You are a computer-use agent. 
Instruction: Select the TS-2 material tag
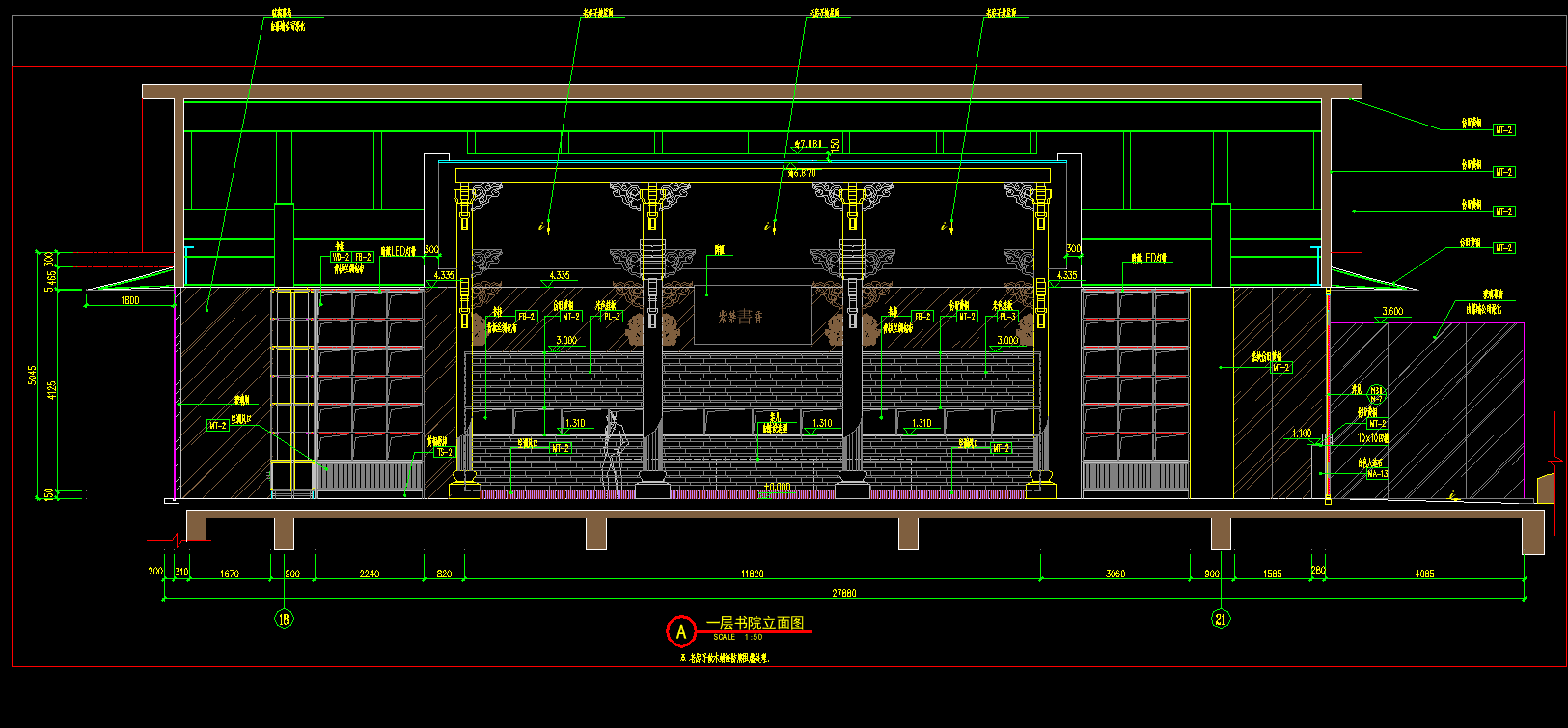click(444, 453)
